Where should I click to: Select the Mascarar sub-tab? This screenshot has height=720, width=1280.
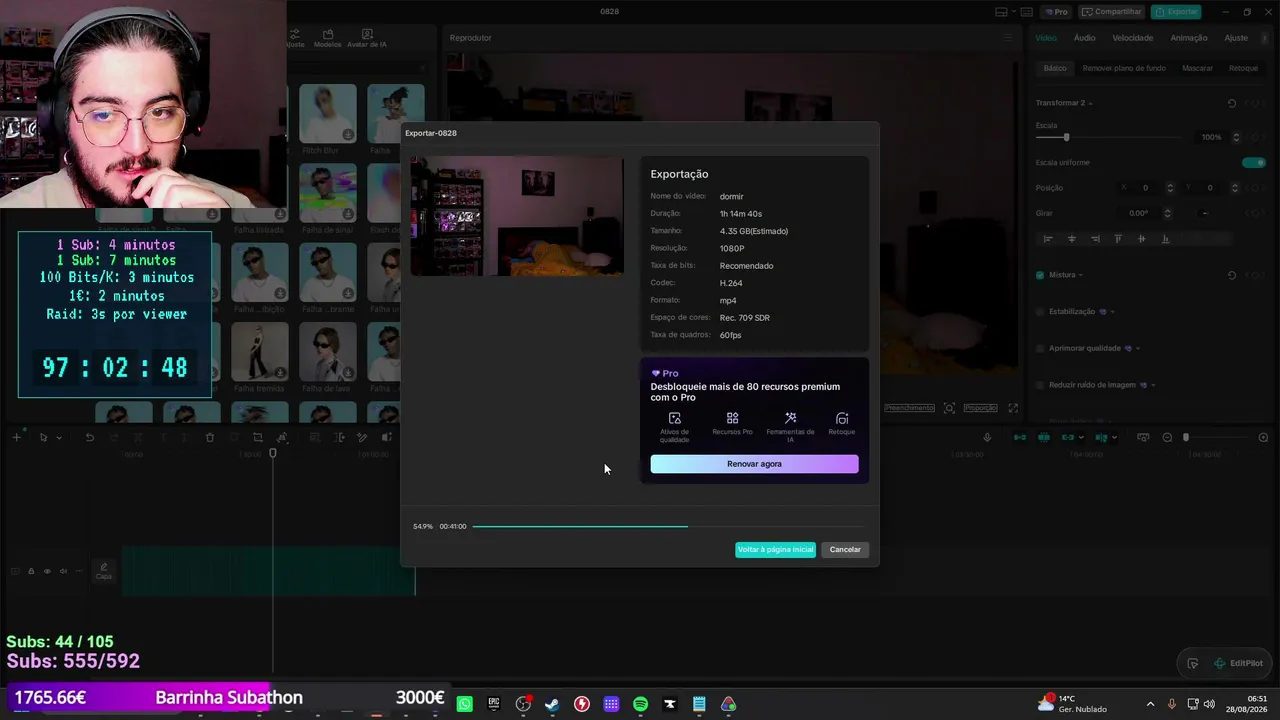[1197, 68]
